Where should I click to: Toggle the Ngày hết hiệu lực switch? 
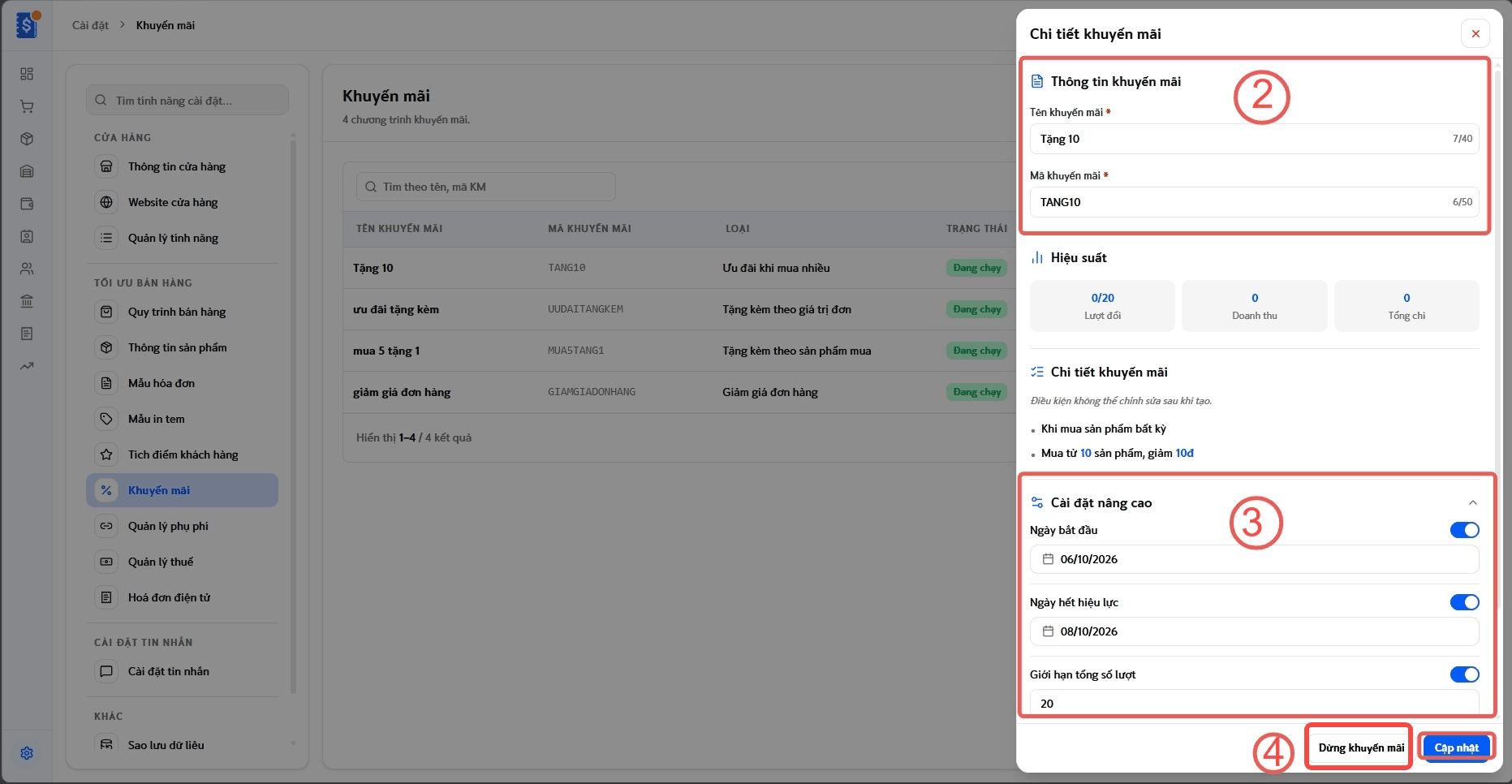point(1464,602)
